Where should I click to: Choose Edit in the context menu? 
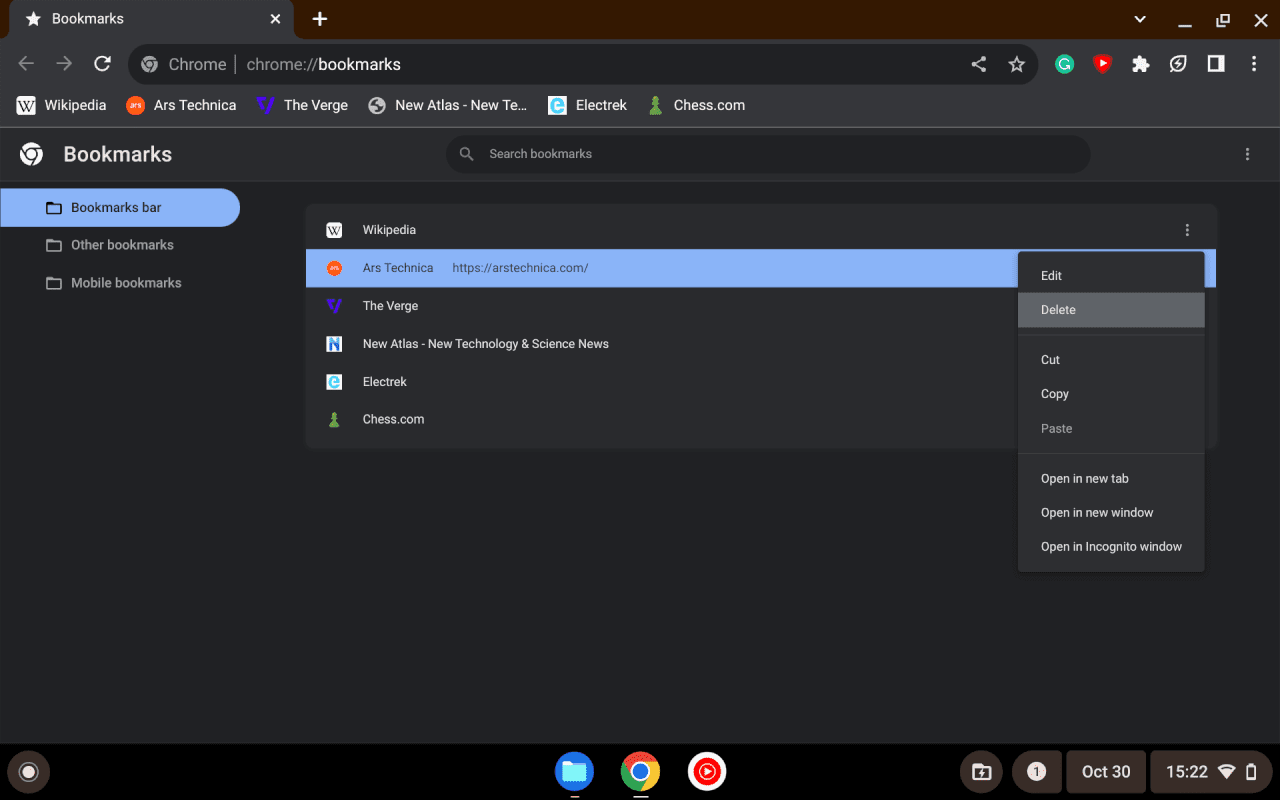(1111, 276)
